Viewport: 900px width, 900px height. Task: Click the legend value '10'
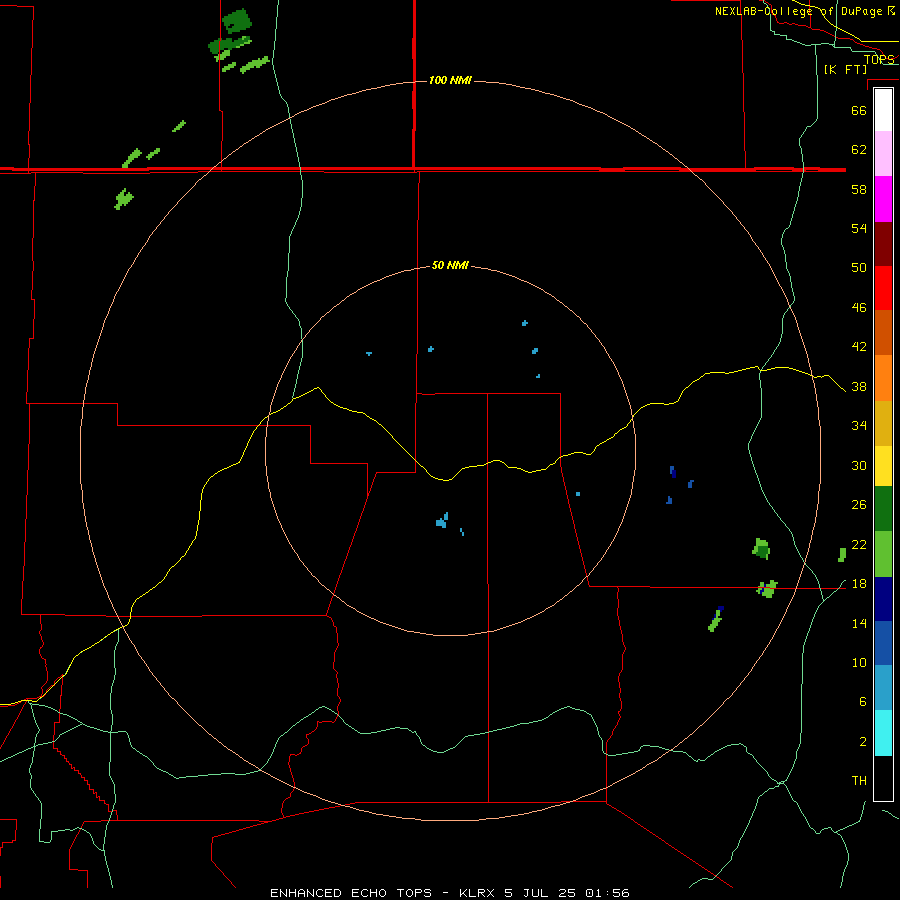click(x=859, y=663)
